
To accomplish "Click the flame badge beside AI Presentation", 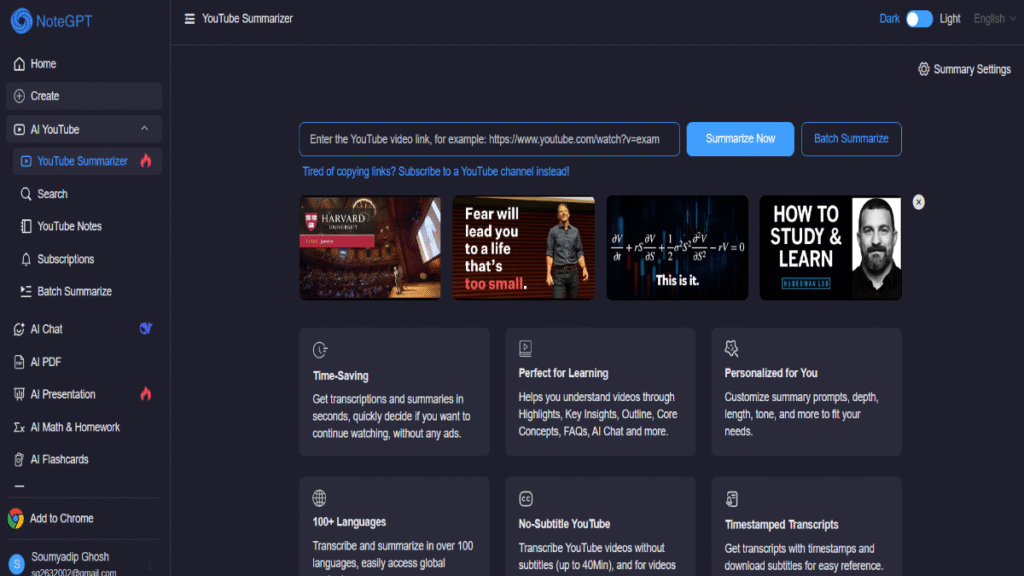I will (x=146, y=394).
